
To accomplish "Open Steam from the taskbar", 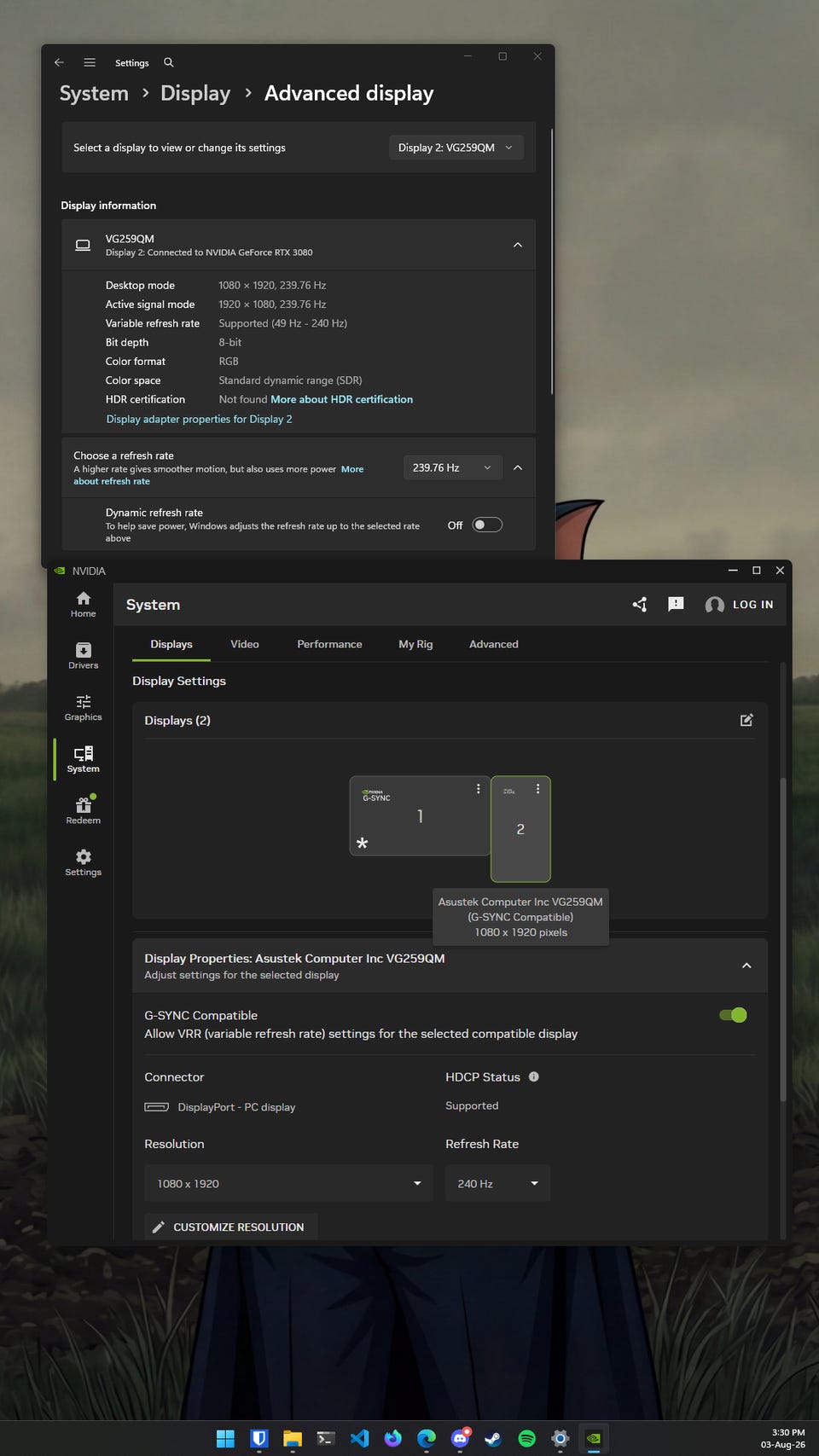I will [x=494, y=1439].
